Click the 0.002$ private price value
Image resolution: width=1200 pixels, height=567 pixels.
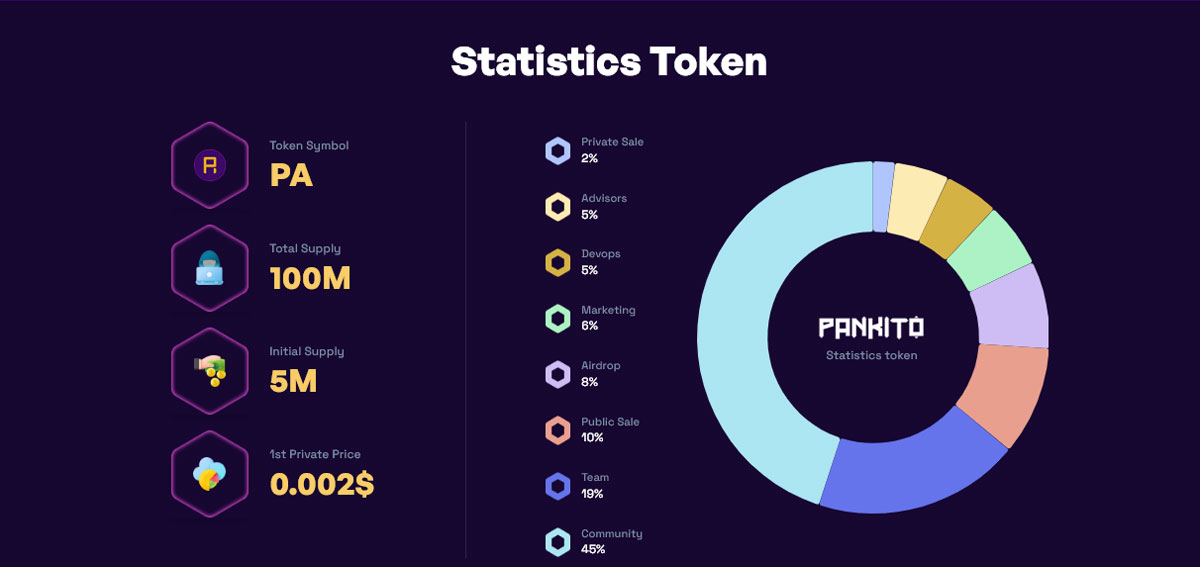click(x=322, y=485)
